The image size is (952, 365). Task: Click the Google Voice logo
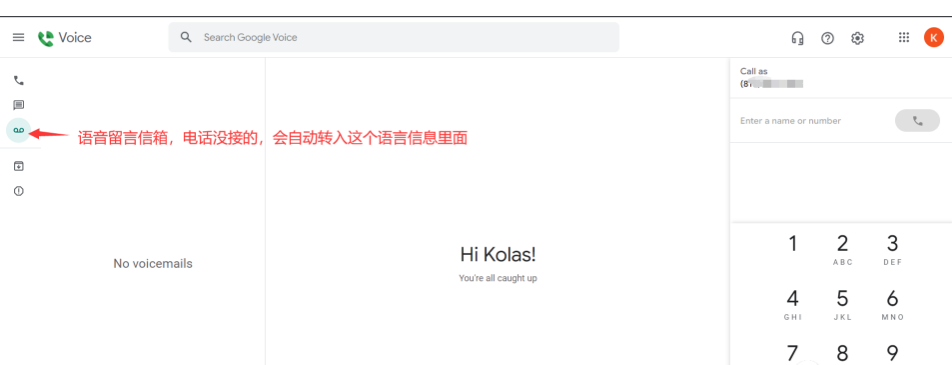pos(64,38)
